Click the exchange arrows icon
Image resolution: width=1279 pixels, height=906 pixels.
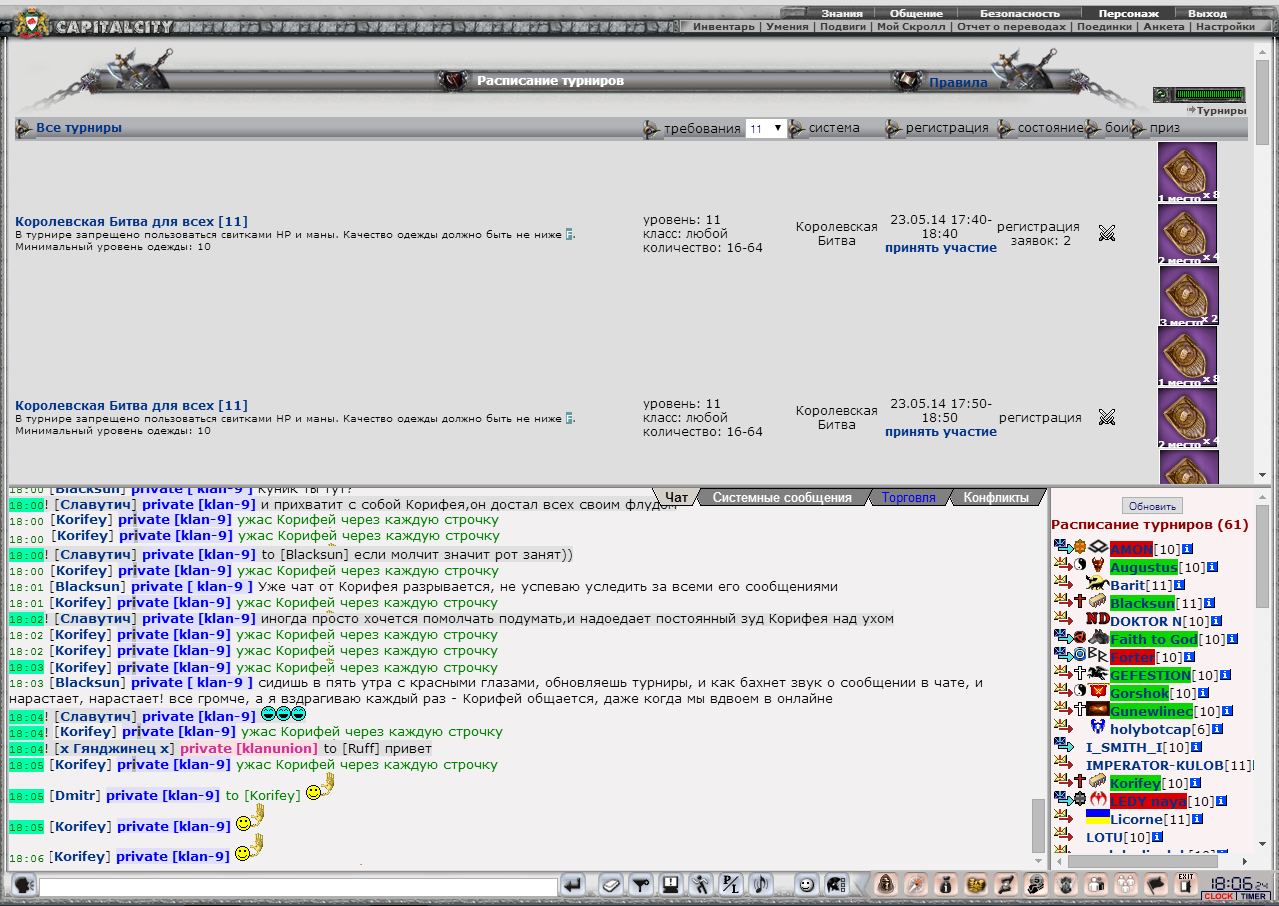point(1007,885)
